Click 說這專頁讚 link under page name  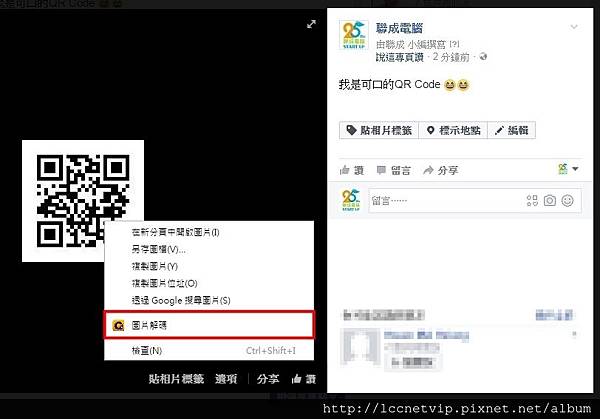[400, 57]
